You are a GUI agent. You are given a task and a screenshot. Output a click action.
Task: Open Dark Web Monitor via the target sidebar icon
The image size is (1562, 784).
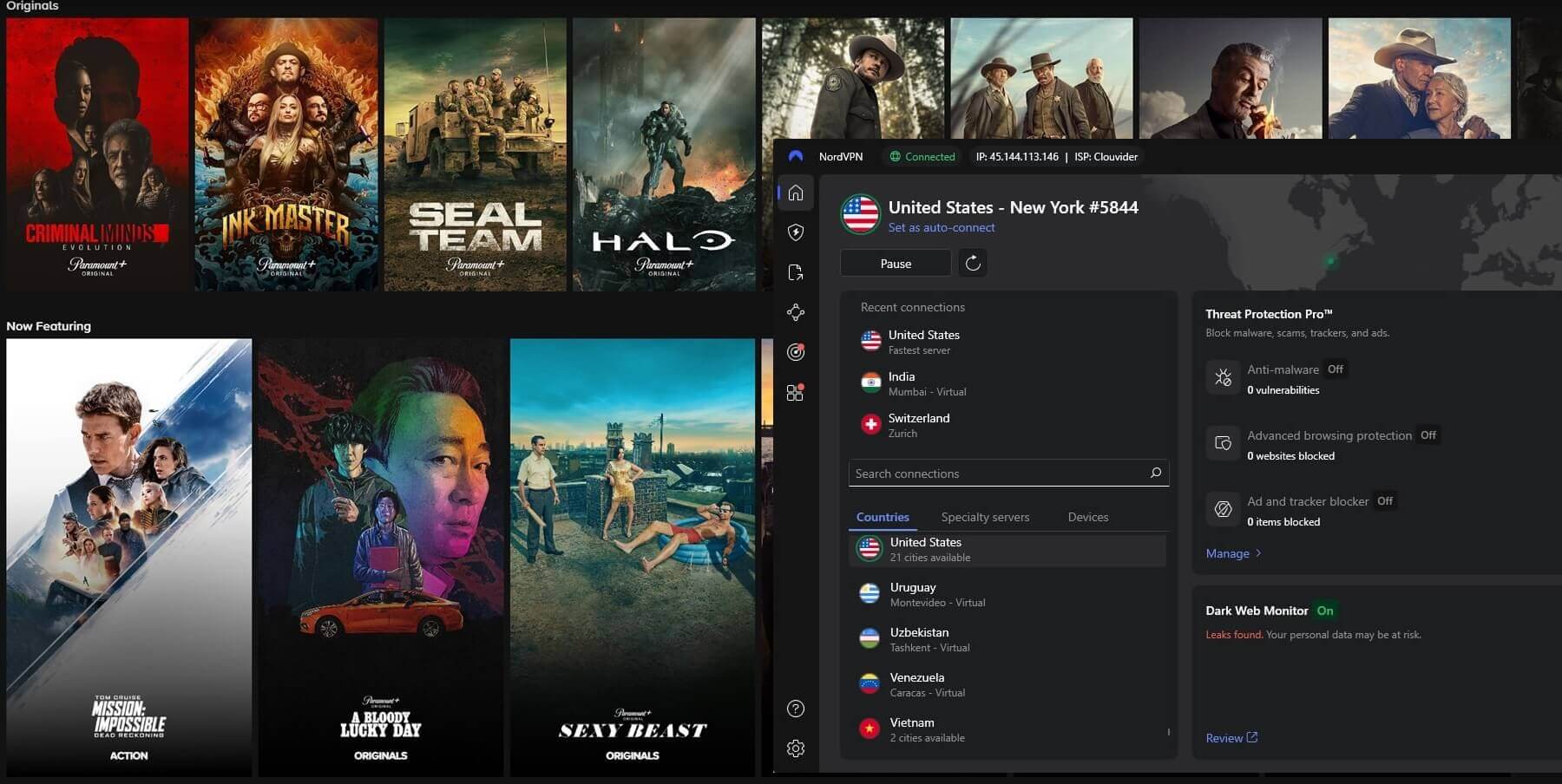(796, 352)
